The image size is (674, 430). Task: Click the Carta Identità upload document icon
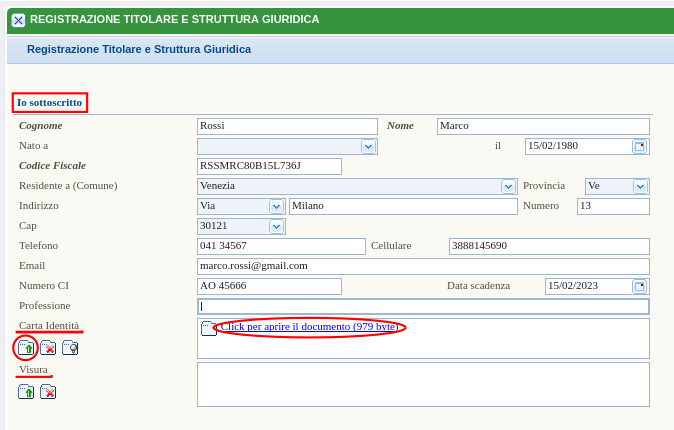tap(26, 348)
